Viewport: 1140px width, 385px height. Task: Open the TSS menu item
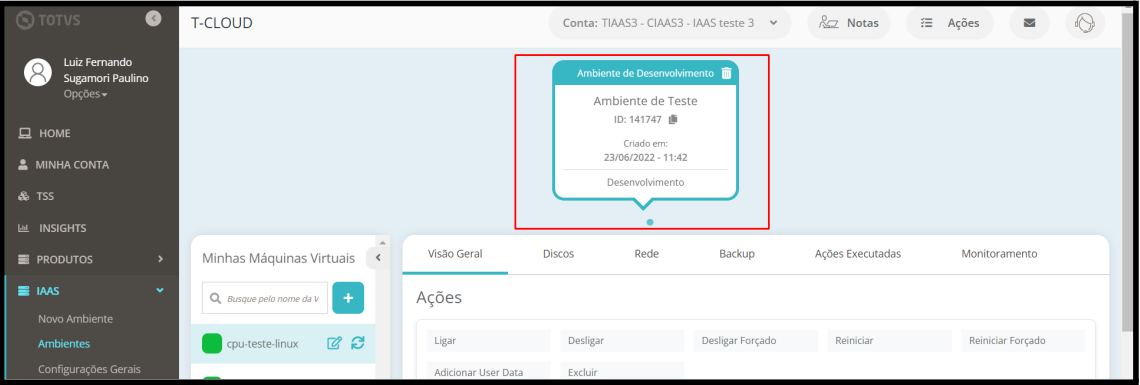point(36,196)
